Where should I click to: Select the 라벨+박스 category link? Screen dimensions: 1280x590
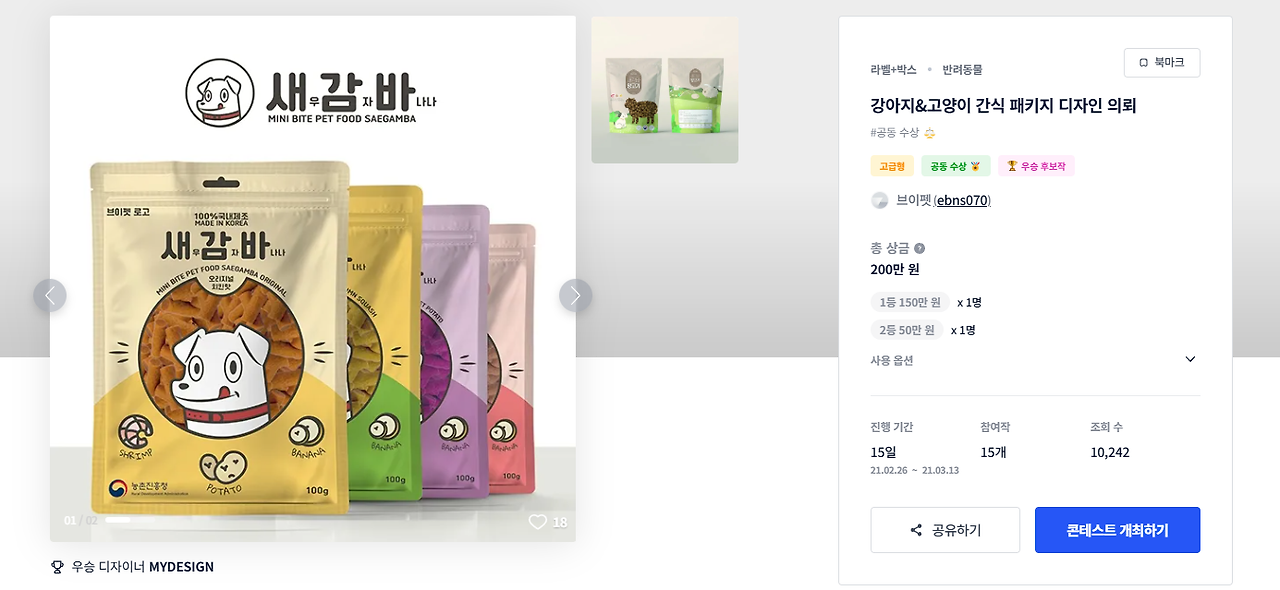point(893,70)
